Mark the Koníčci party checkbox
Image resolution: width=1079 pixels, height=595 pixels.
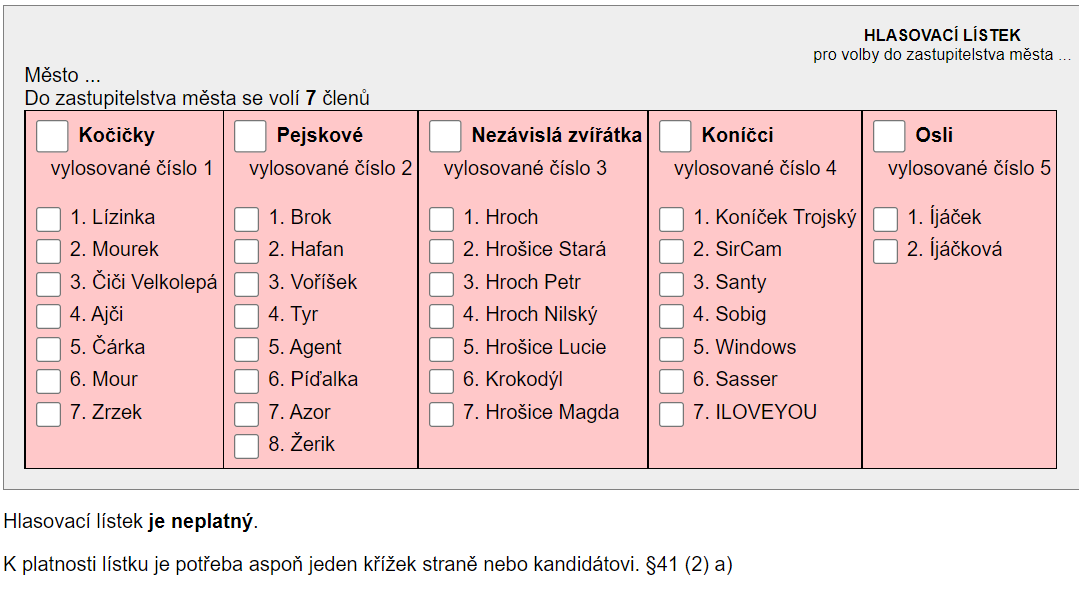[675, 136]
